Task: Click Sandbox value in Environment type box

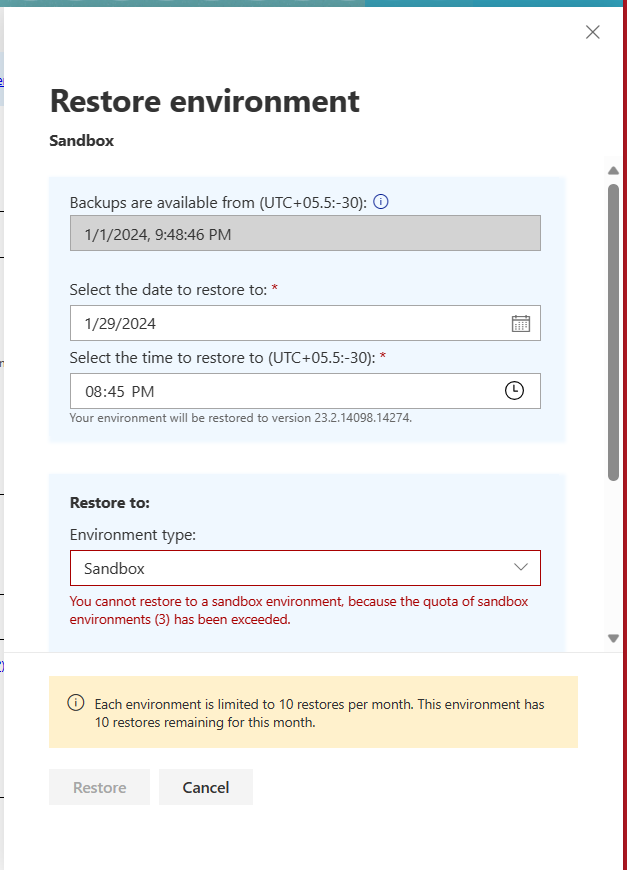Action: click(114, 568)
